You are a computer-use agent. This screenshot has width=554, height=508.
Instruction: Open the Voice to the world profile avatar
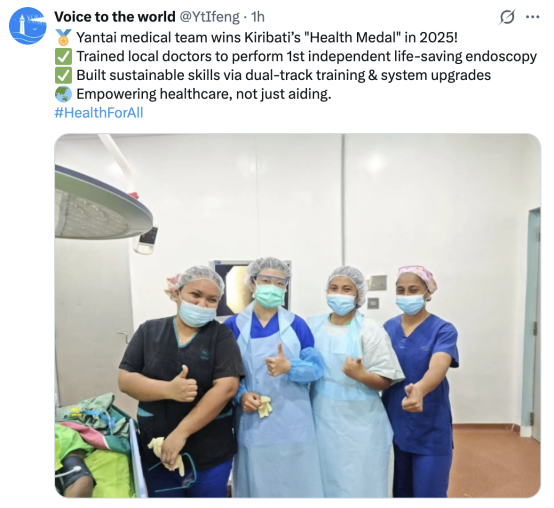27,26
